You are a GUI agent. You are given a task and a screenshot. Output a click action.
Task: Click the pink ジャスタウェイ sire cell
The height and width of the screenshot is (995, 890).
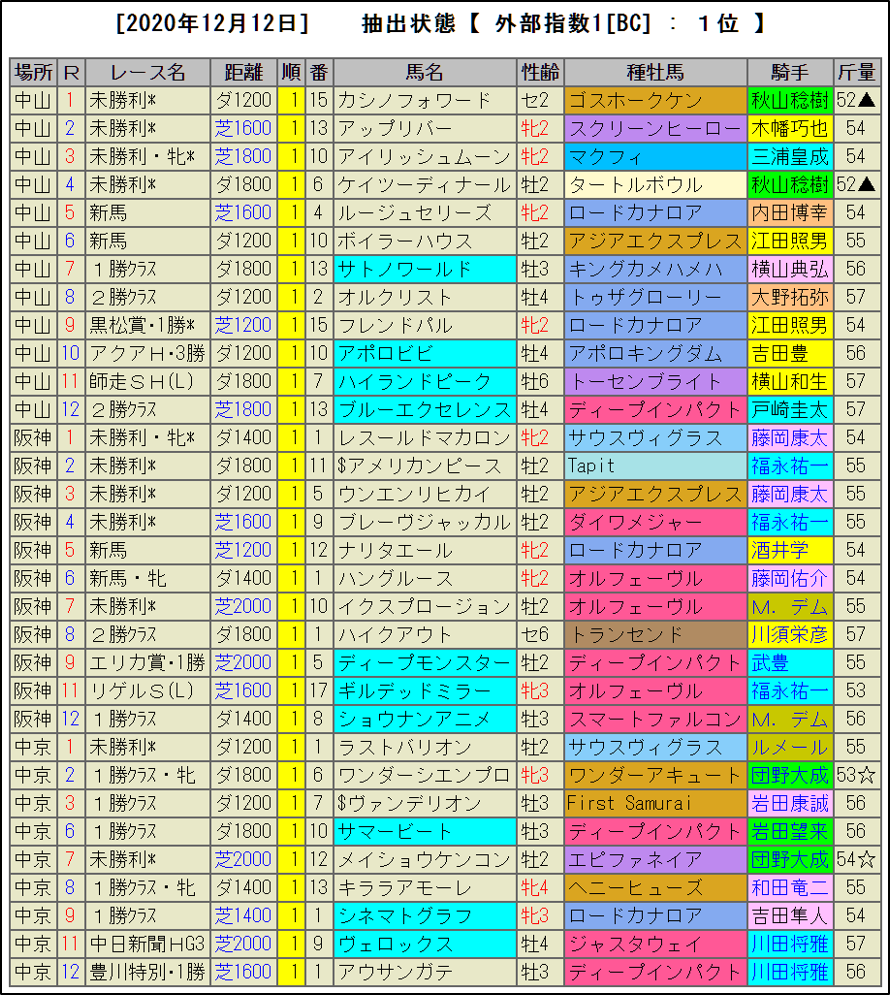(x=655, y=944)
